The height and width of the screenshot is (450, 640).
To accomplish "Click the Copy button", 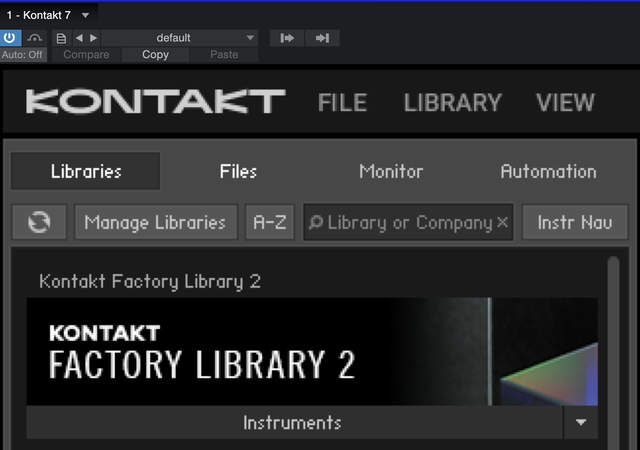I will point(156,54).
